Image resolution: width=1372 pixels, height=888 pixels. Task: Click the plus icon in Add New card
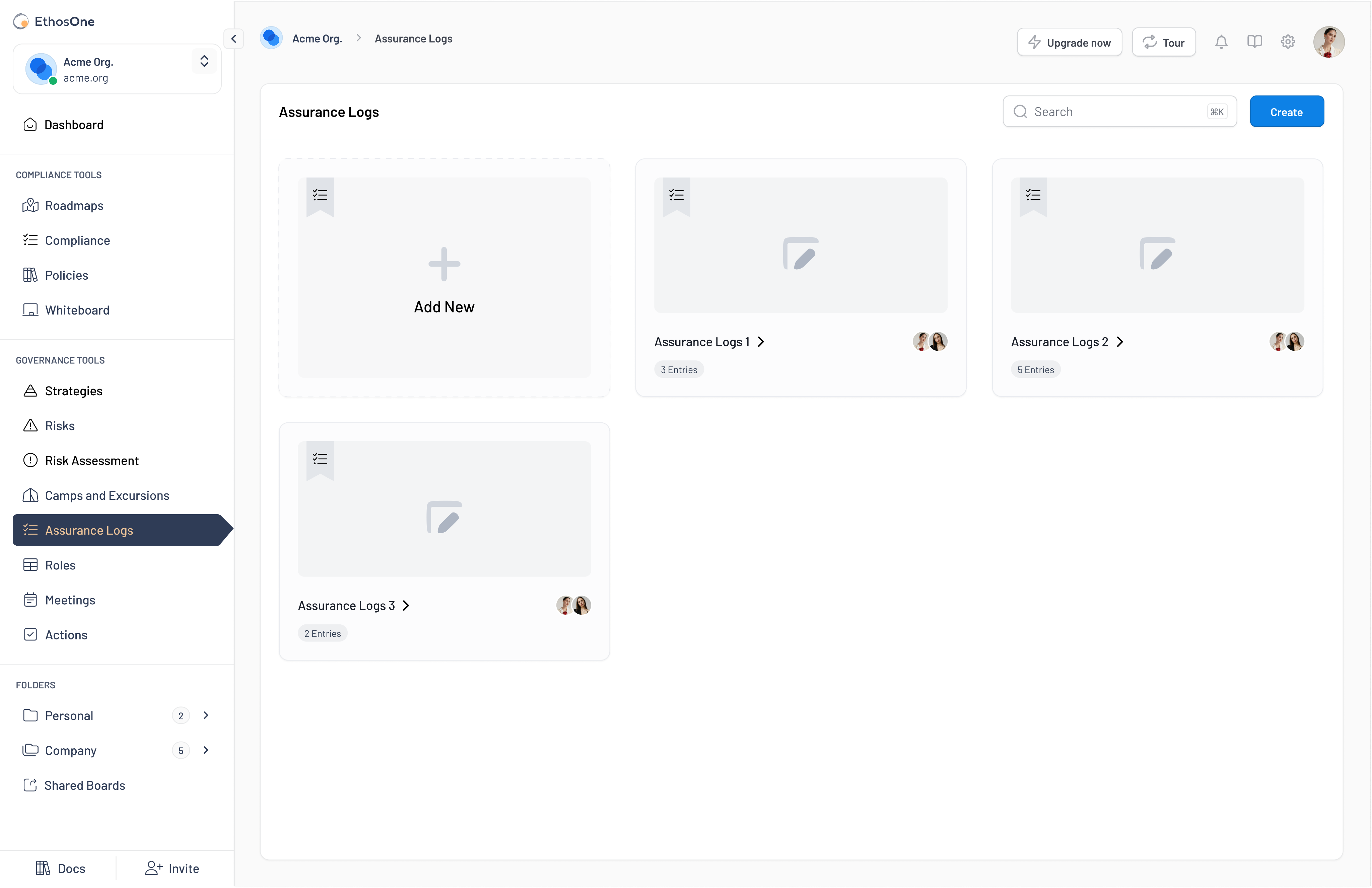click(x=444, y=264)
